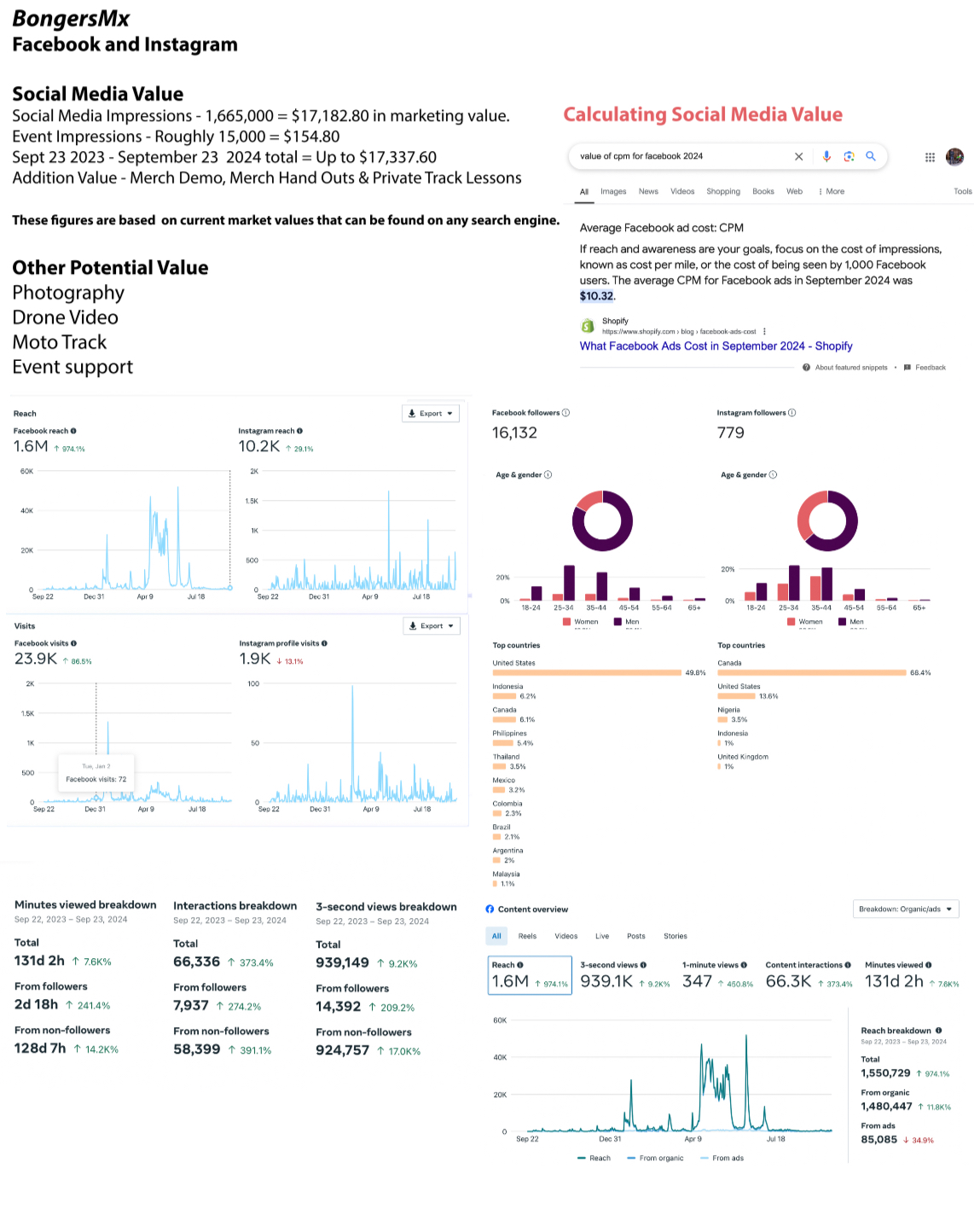
Task: Click the United States 49.8% country bar
Action: (x=587, y=673)
